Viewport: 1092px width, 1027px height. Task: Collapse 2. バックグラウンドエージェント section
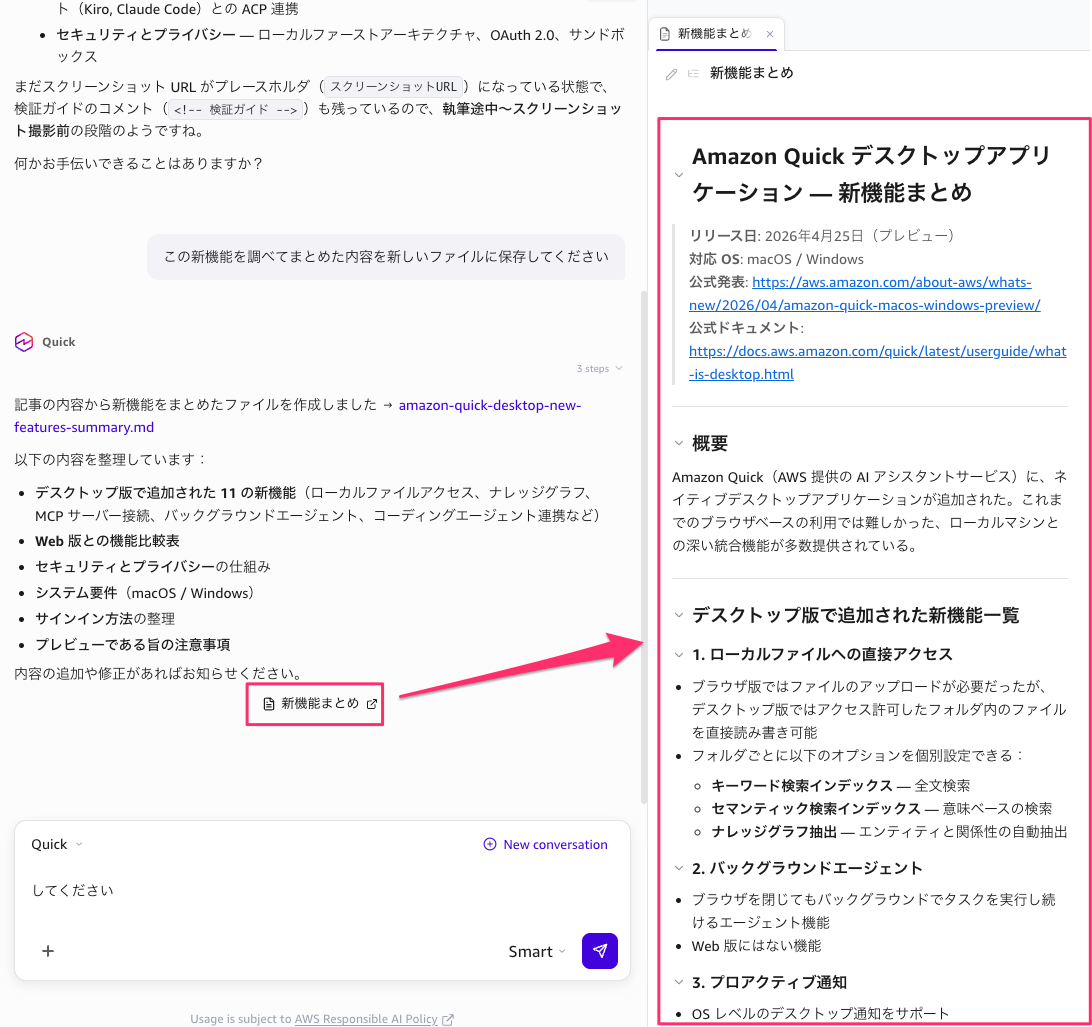coord(679,868)
